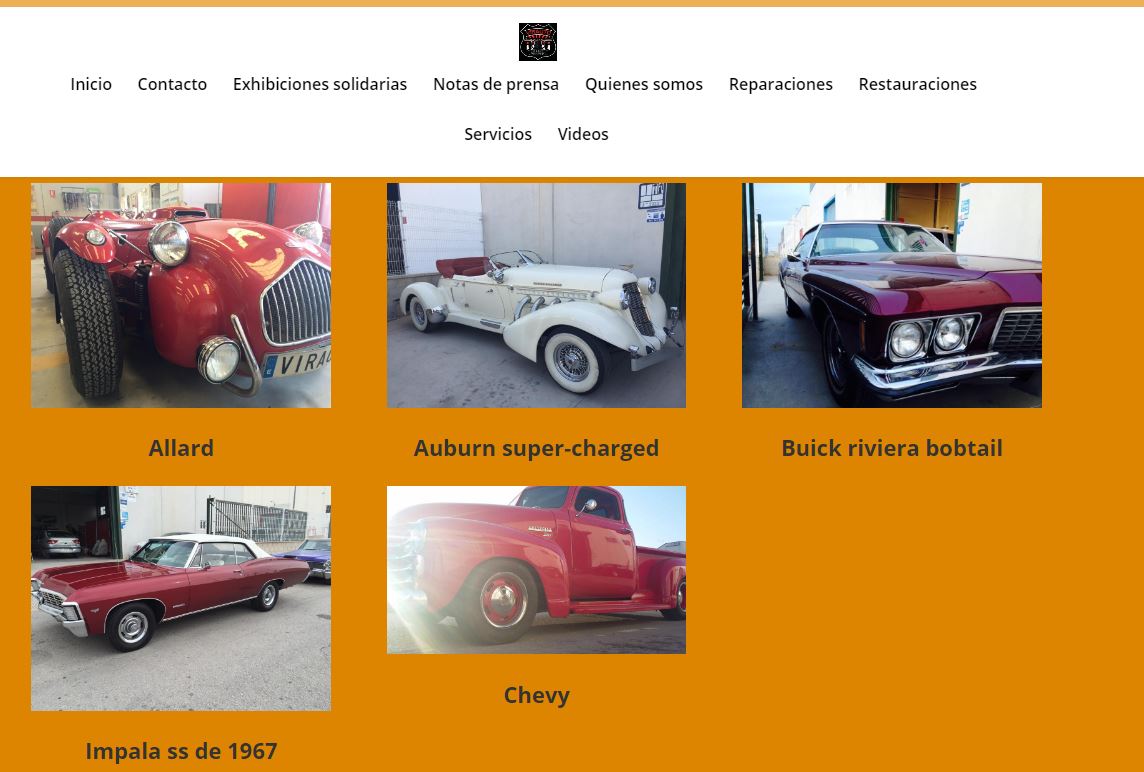The height and width of the screenshot is (772, 1144).
Task: Open the purple Buick Riviera photo
Action: 892,295
